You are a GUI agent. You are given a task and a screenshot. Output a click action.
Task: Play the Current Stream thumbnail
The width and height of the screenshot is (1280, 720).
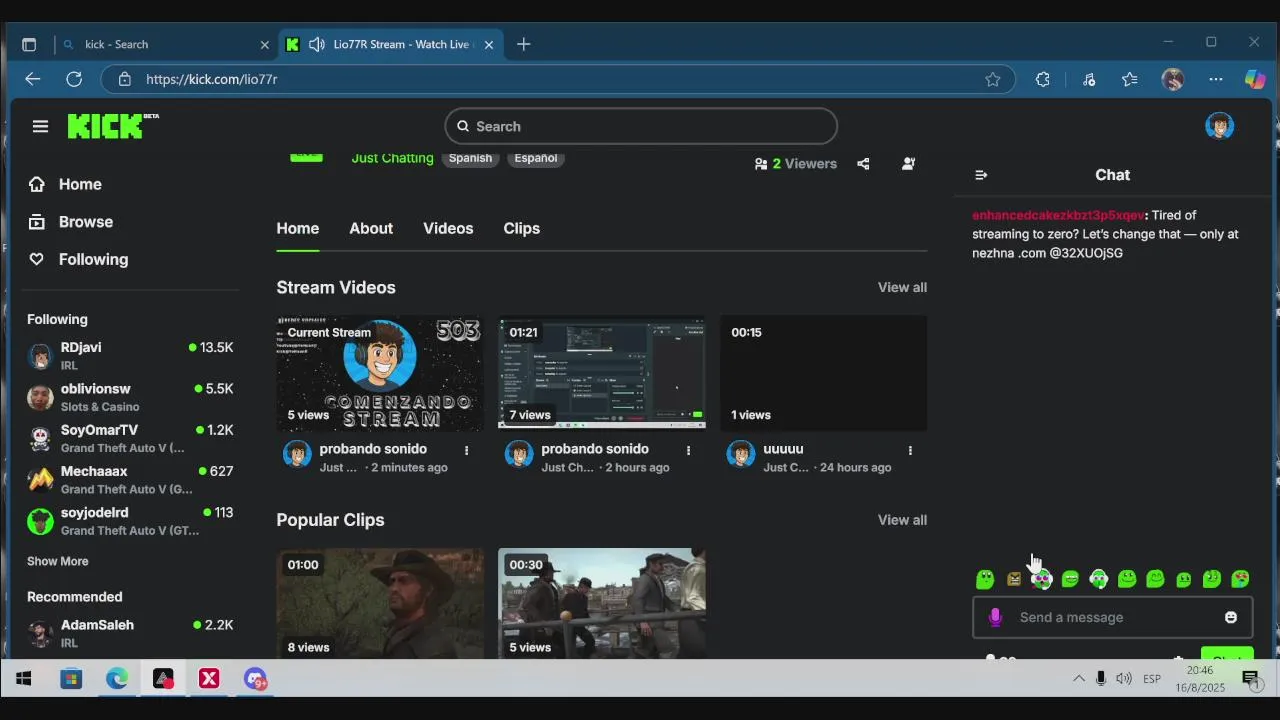click(x=380, y=373)
